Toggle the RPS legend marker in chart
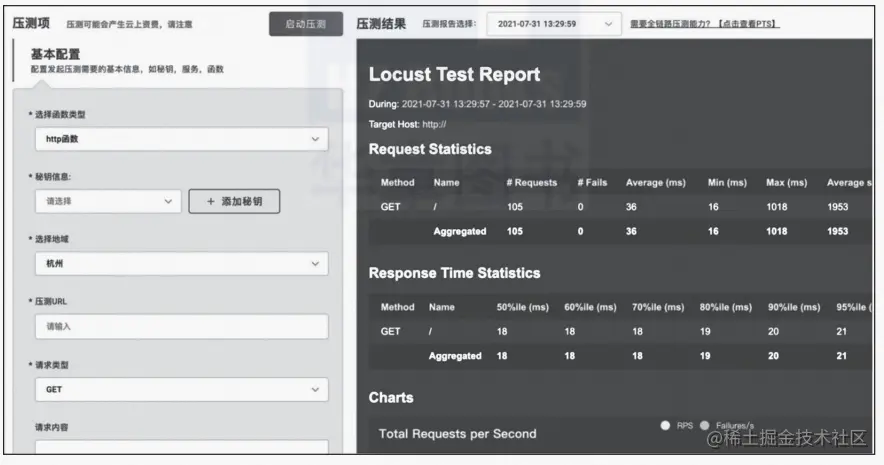This screenshot has width=884, height=465. tap(665, 426)
